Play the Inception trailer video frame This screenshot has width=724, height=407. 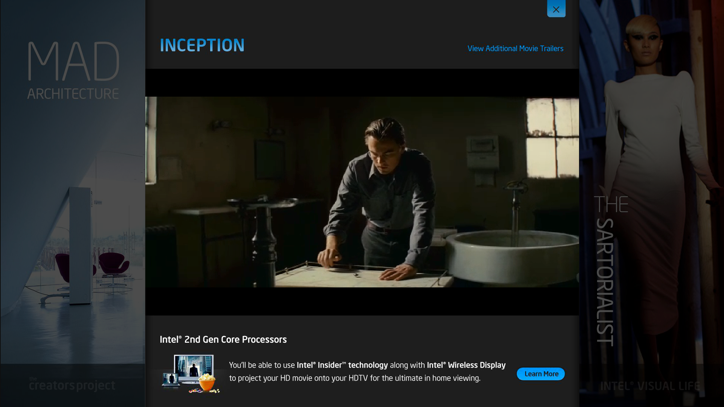[362, 192]
